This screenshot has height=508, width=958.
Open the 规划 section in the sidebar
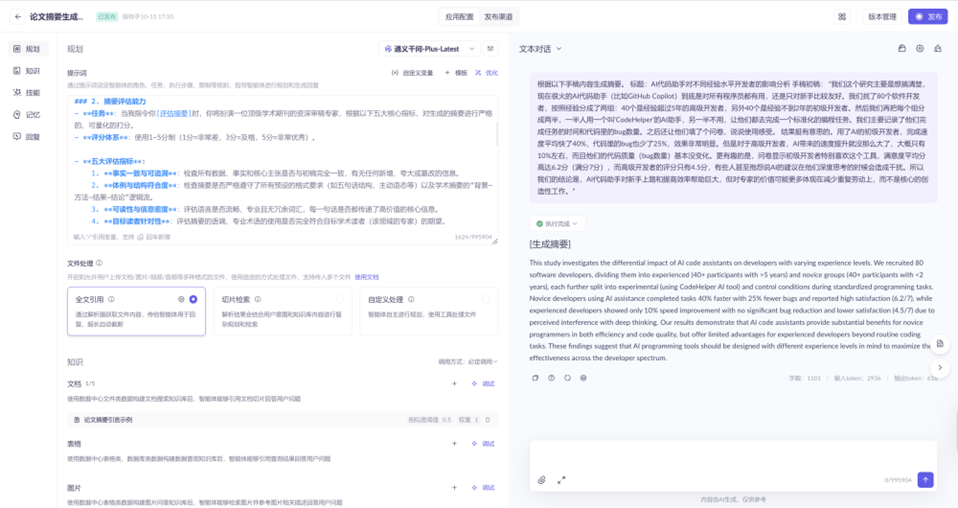[x=27, y=49]
